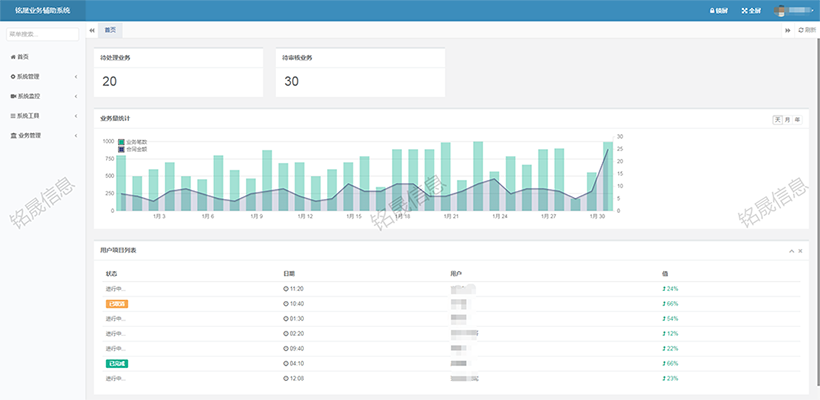Click the green 已完成 status badge
The height and width of the screenshot is (400, 820).
(117, 363)
